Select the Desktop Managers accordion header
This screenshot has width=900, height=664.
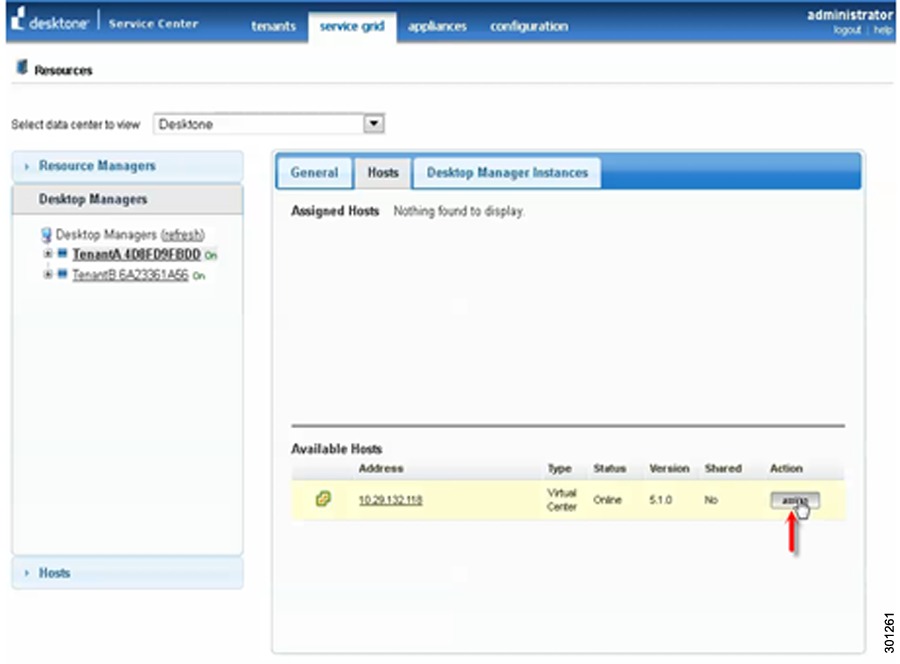point(127,199)
